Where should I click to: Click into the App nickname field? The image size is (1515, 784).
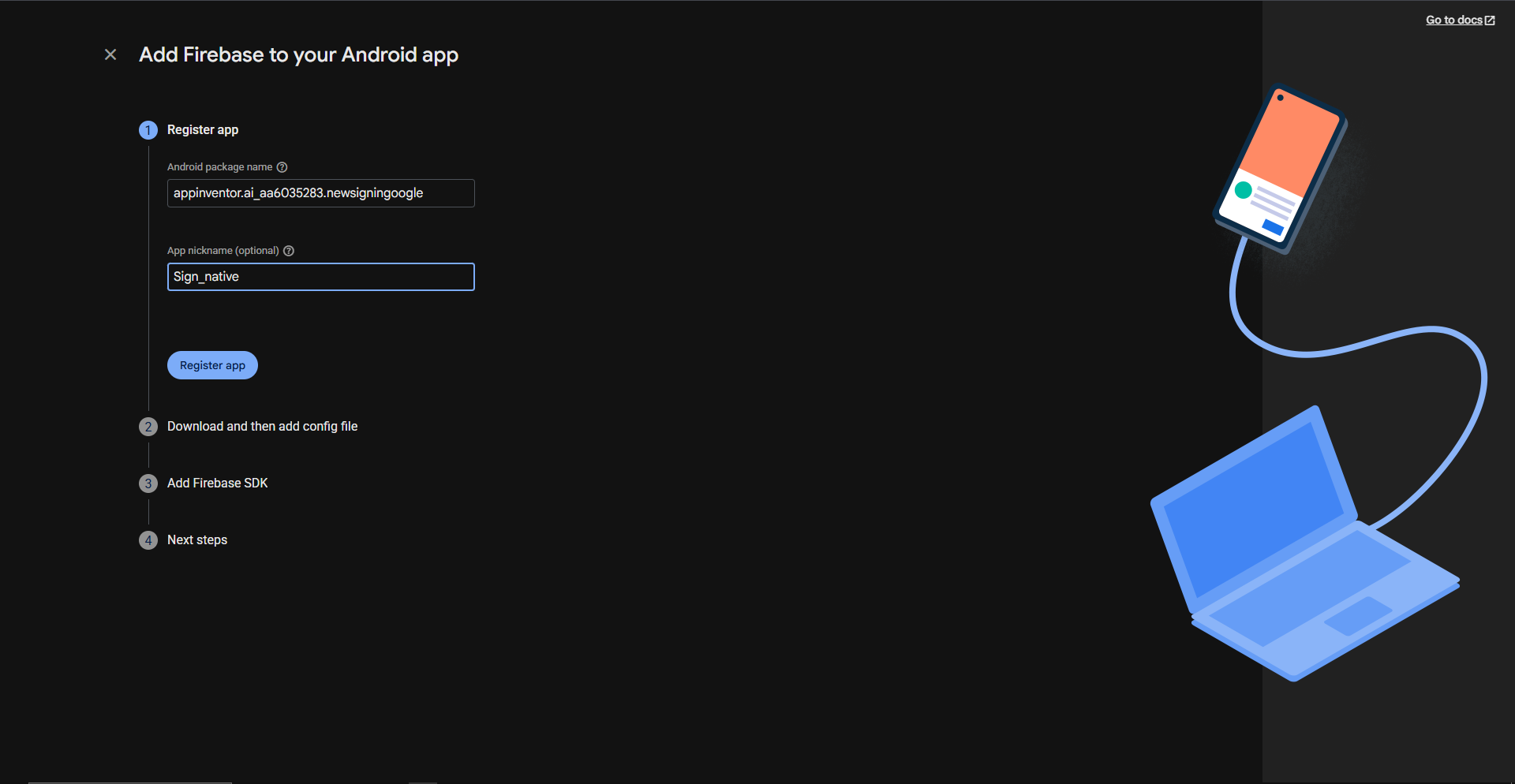point(320,277)
